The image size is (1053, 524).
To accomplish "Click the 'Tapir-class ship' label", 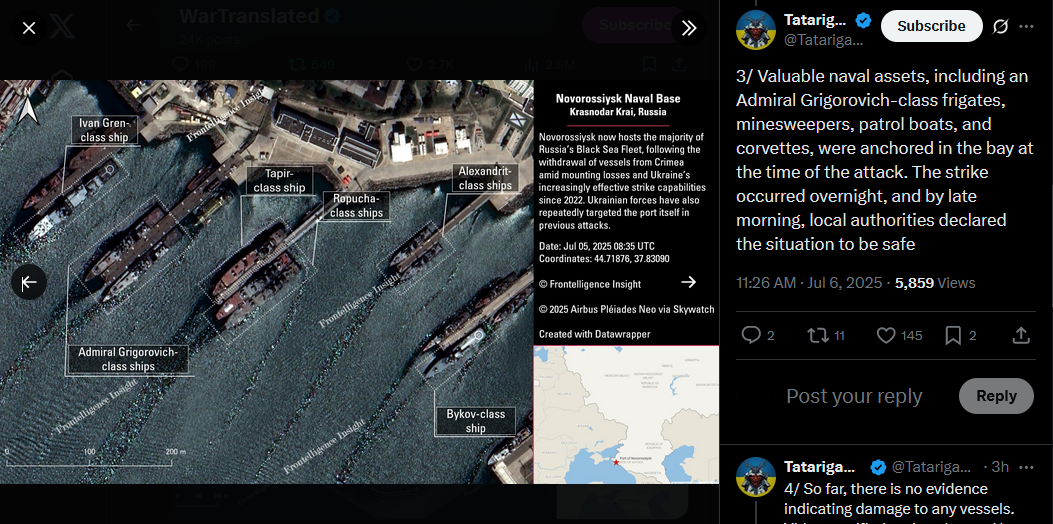I will coord(279,181).
